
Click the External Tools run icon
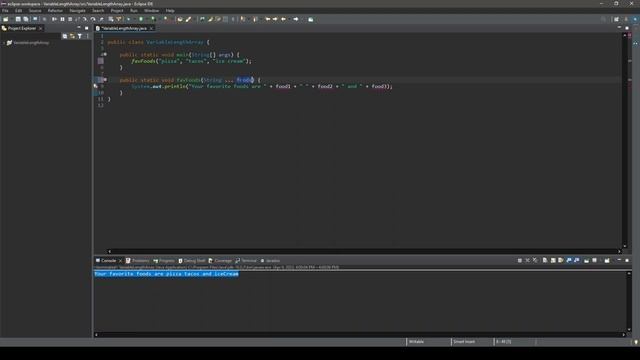tap(166, 19)
